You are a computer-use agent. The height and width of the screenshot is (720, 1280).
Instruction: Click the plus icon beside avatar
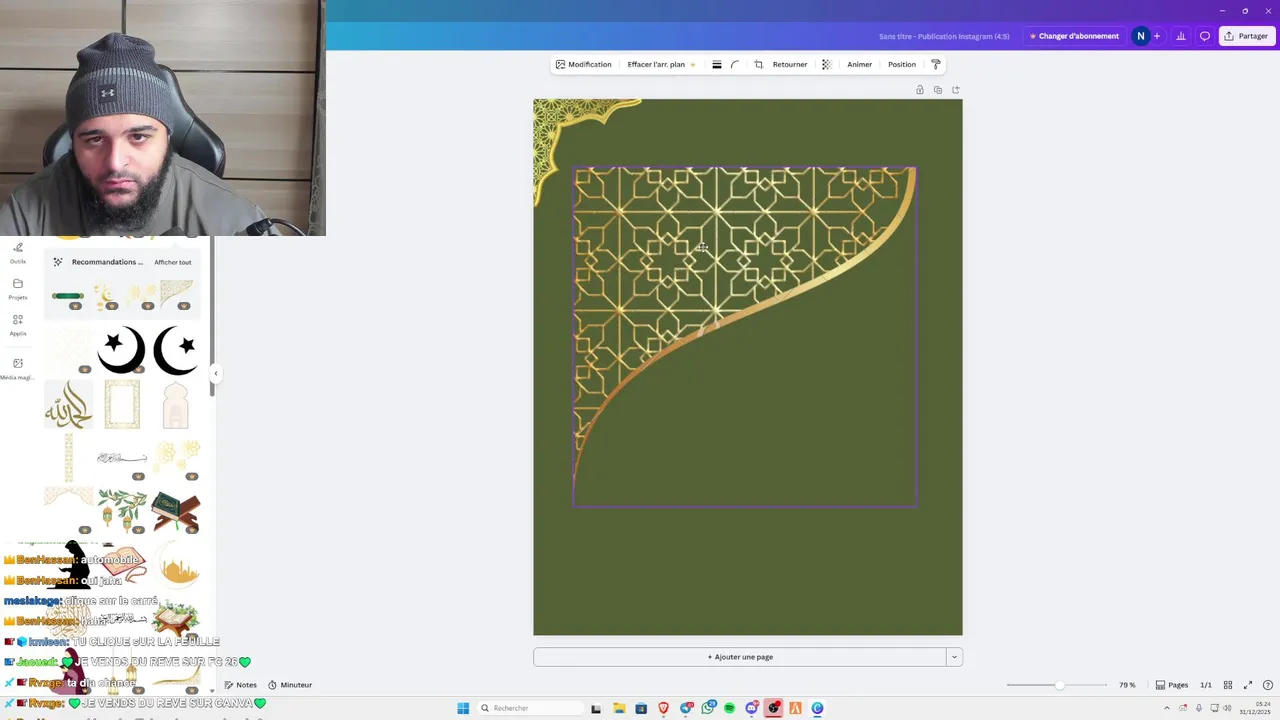click(x=1157, y=36)
